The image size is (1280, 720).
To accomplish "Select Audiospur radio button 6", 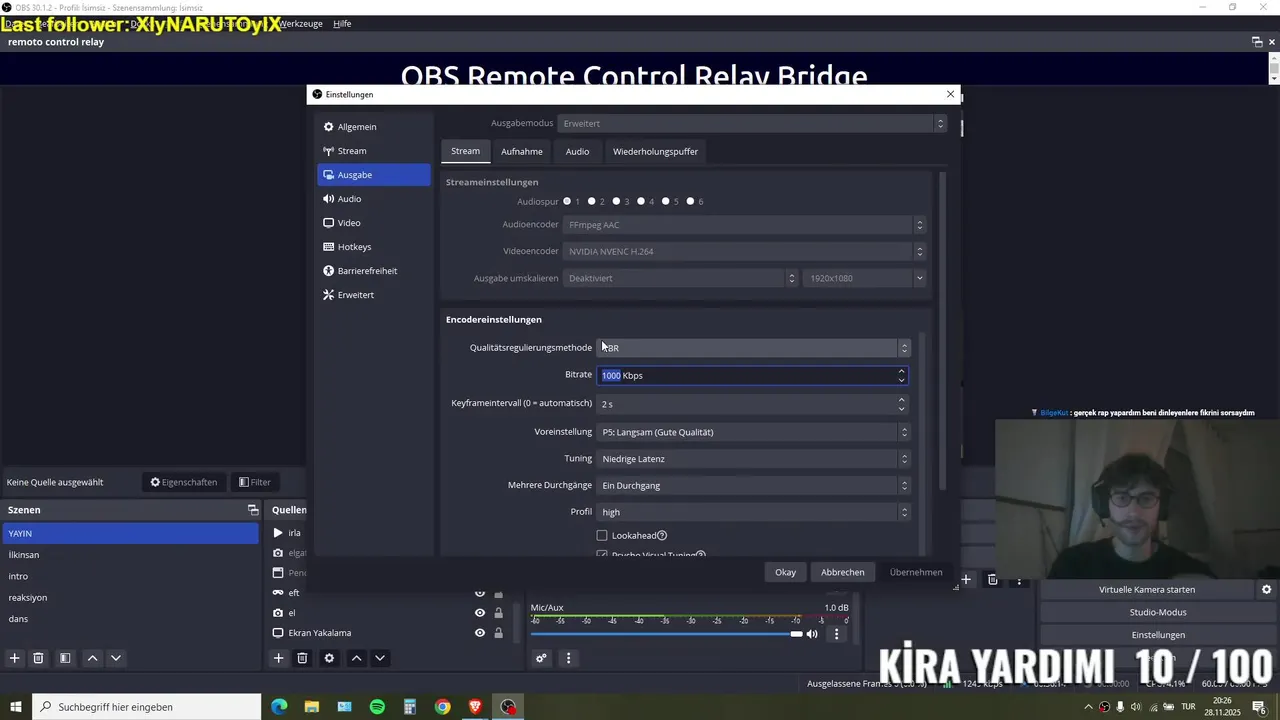I will click(x=690, y=201).
